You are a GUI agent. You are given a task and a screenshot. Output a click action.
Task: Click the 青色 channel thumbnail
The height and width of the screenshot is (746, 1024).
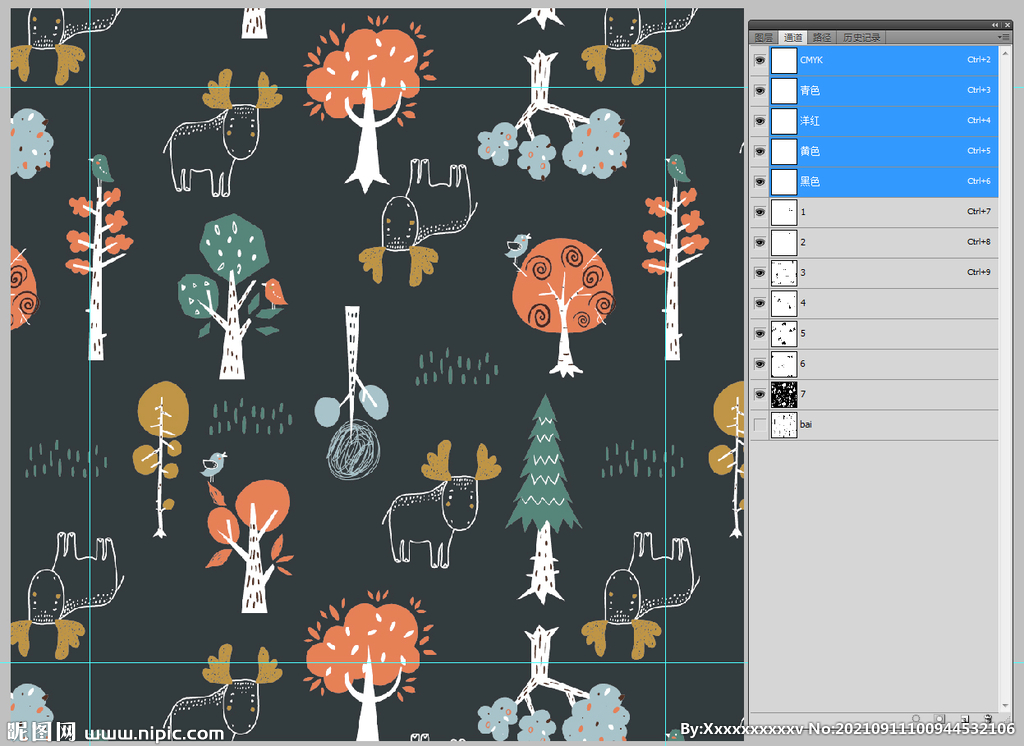[784, 91]
